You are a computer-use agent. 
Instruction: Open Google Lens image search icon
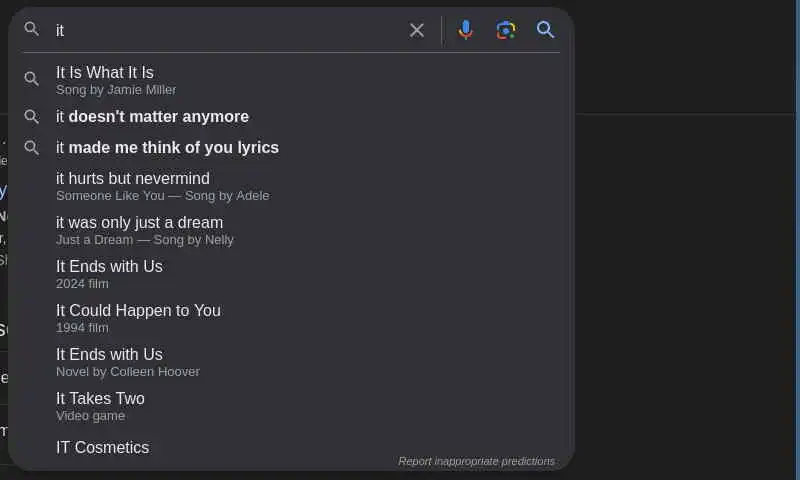(x=506, y=30)
